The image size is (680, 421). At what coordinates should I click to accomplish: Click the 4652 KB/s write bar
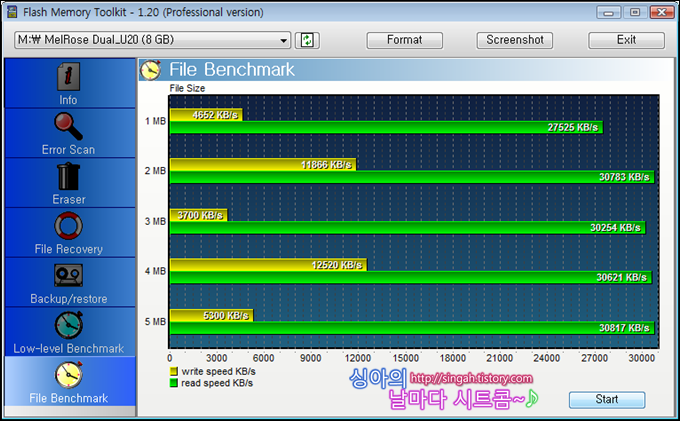click(206, 115)
